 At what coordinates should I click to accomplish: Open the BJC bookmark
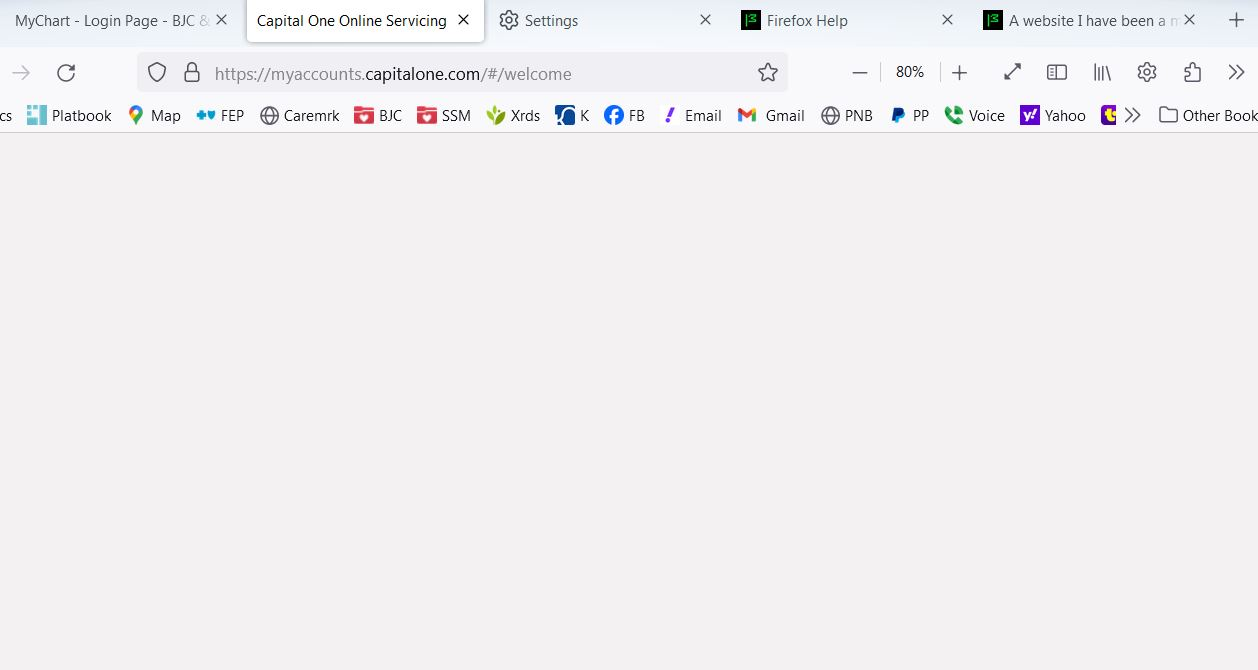378,115
